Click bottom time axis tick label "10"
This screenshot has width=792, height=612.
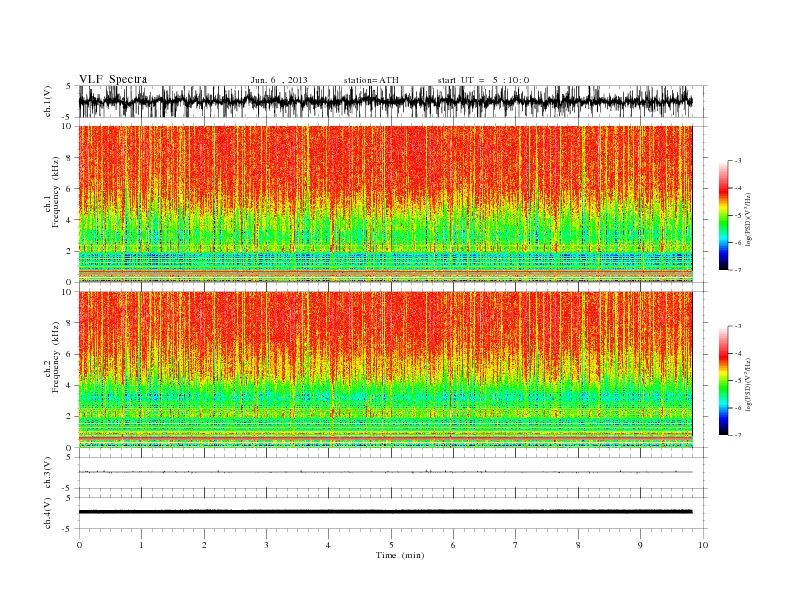pos(703,545)
